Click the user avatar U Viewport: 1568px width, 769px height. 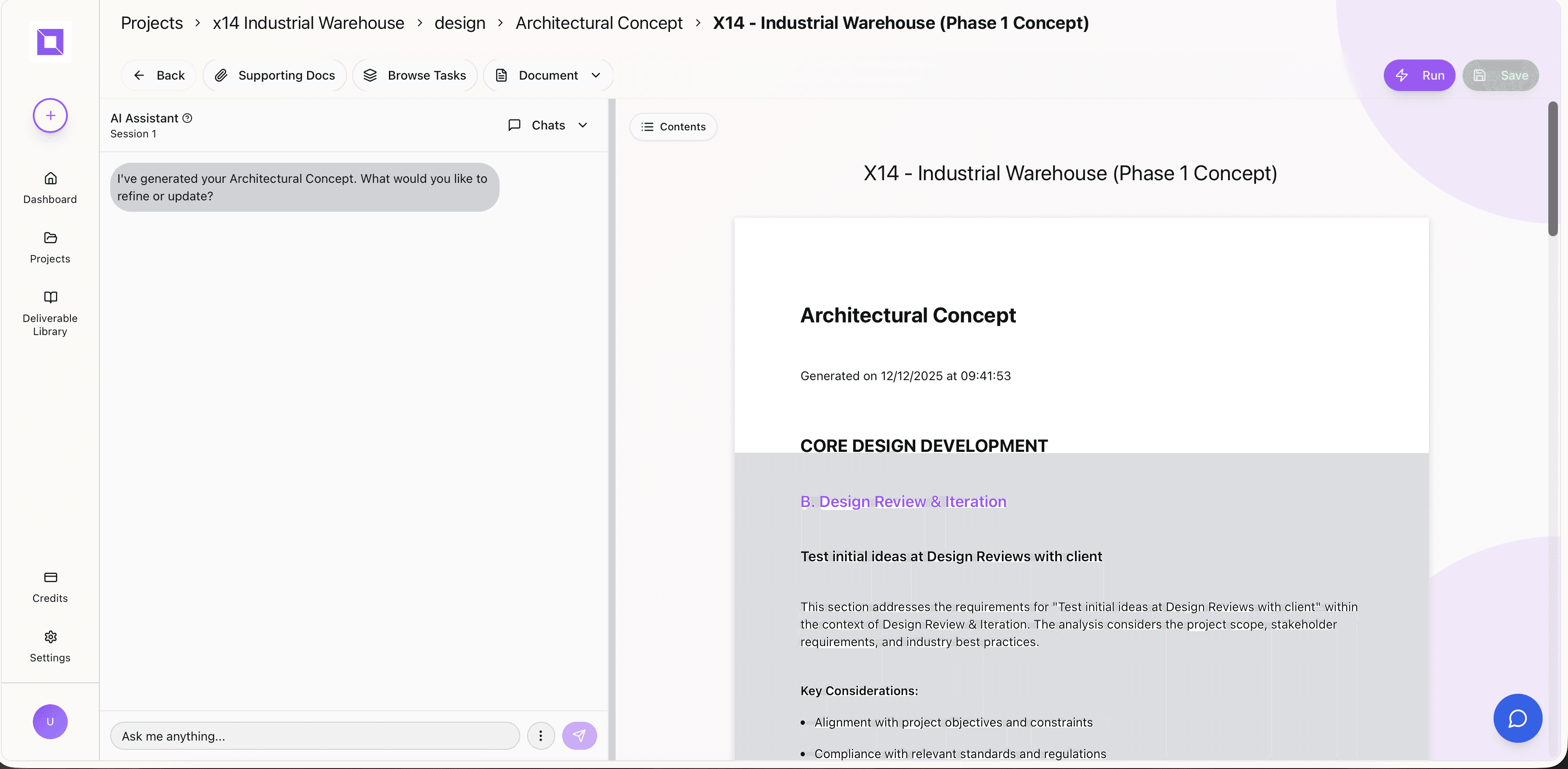pos(50,722)
